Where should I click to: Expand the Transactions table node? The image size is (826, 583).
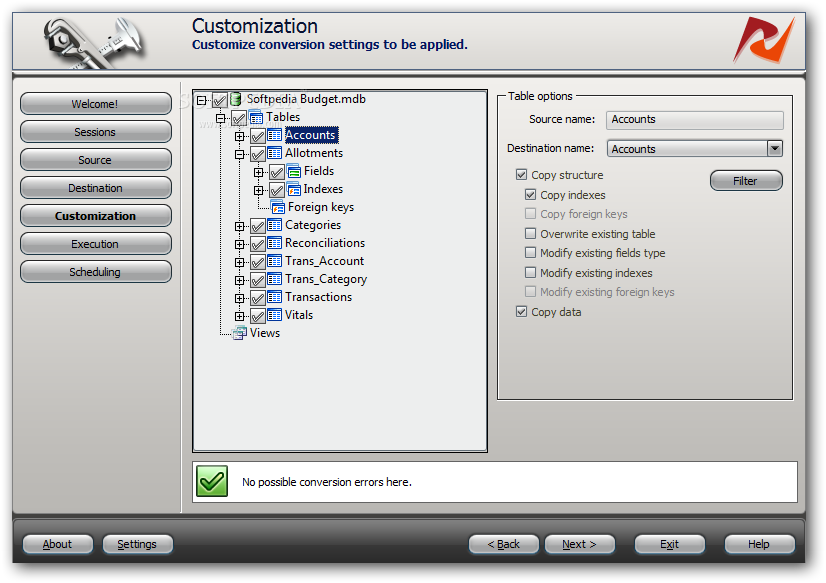point(240,298)
